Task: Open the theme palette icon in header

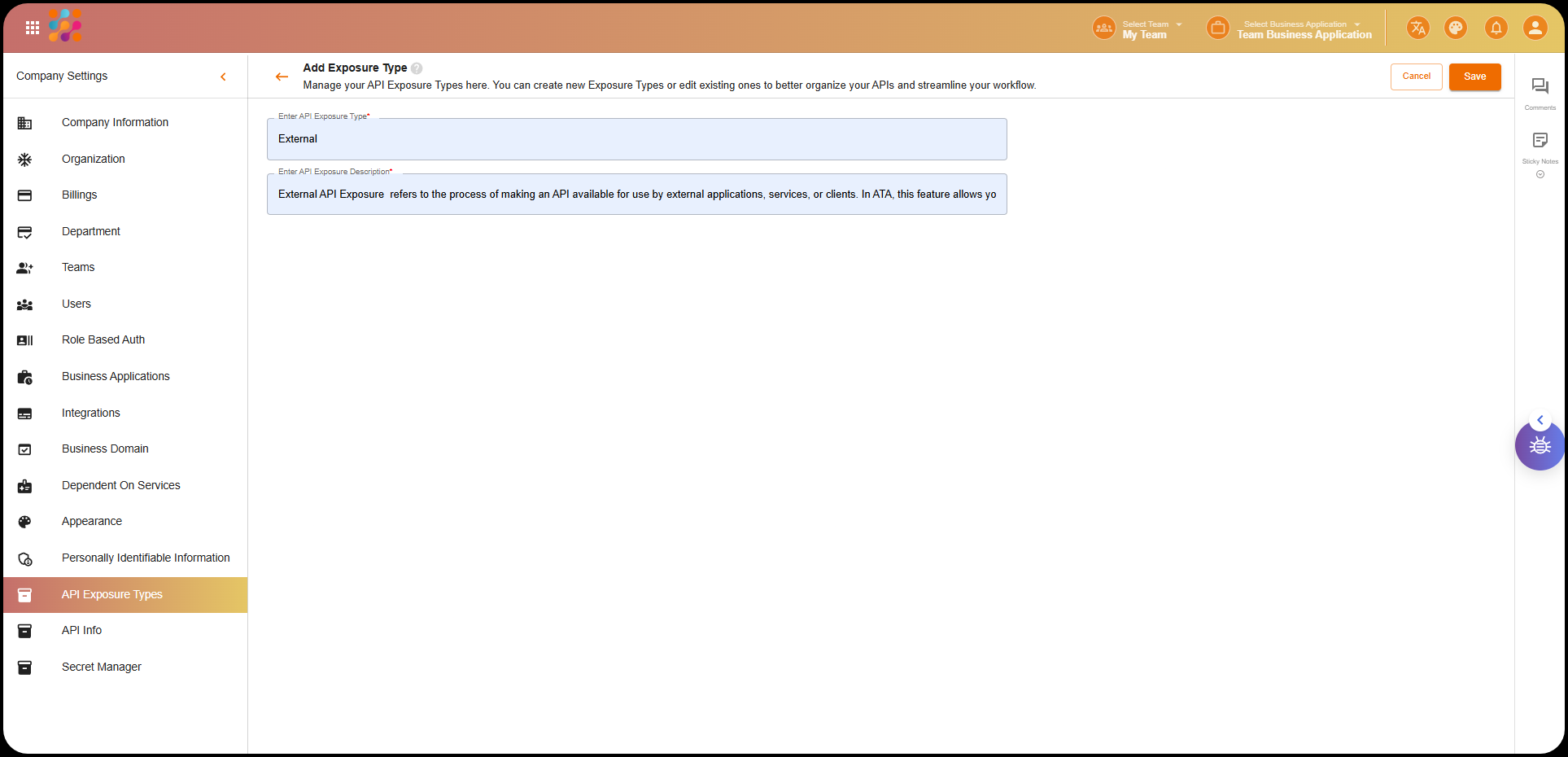Action: pos(1455,28)
